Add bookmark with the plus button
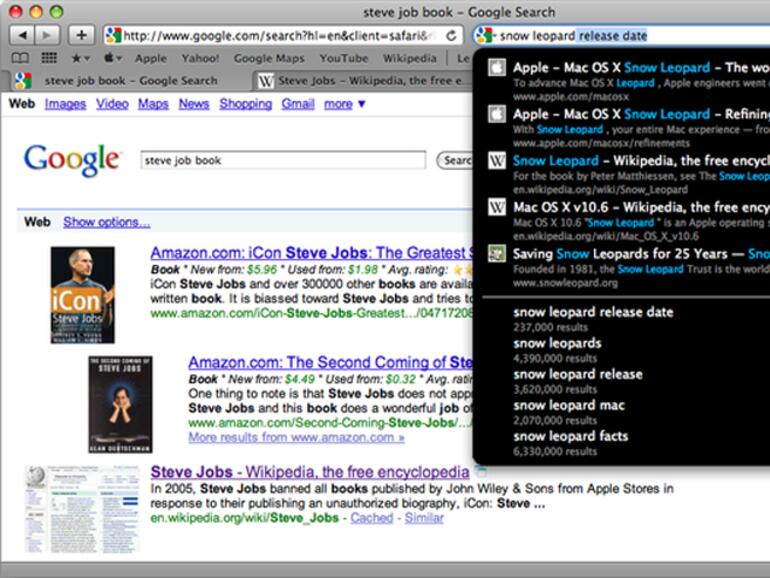This screenshot has width=770, height=578. tap(81, 35)
